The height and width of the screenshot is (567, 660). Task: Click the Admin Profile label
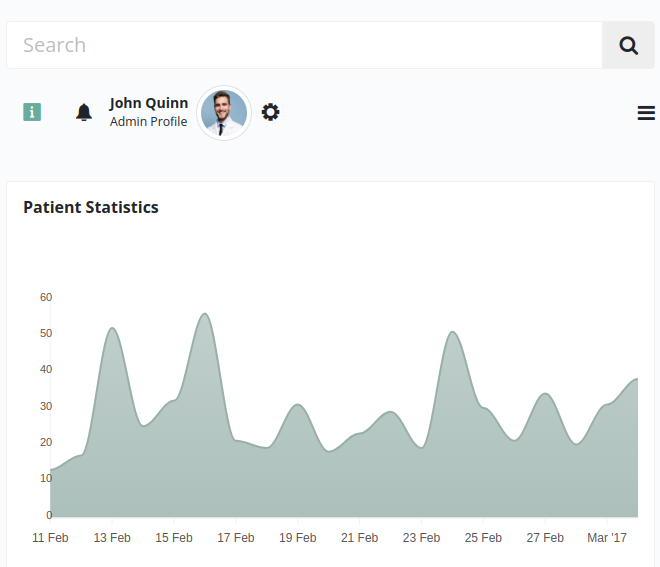click(x=148, y=122)
